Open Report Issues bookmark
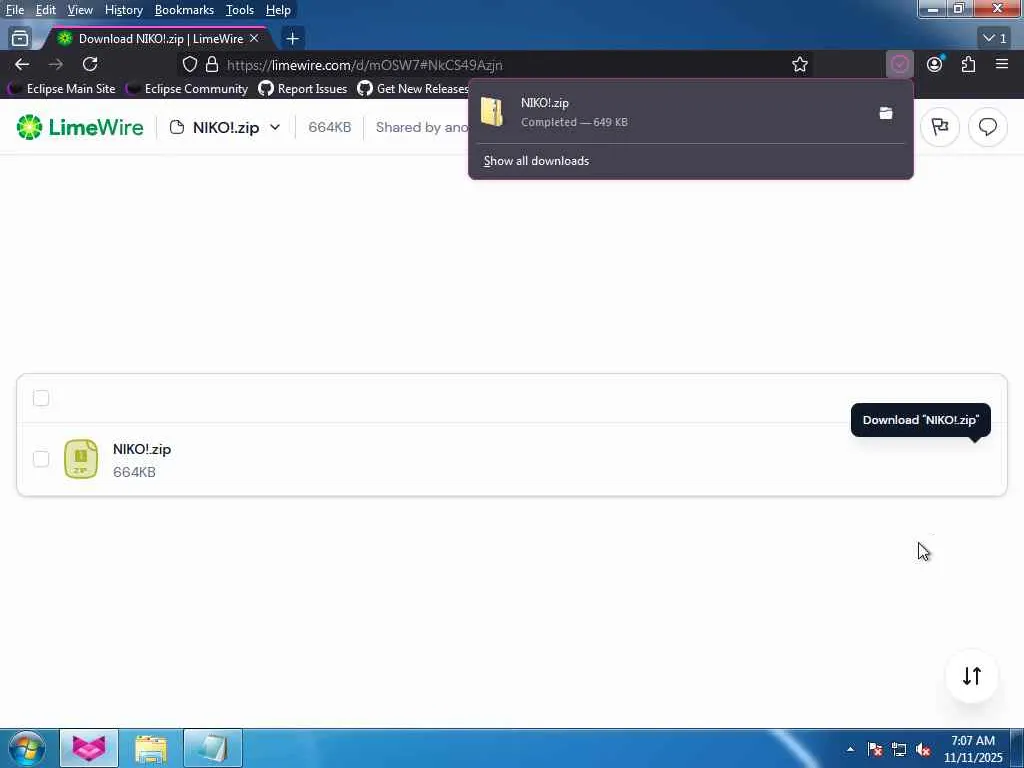 (303, 88)
